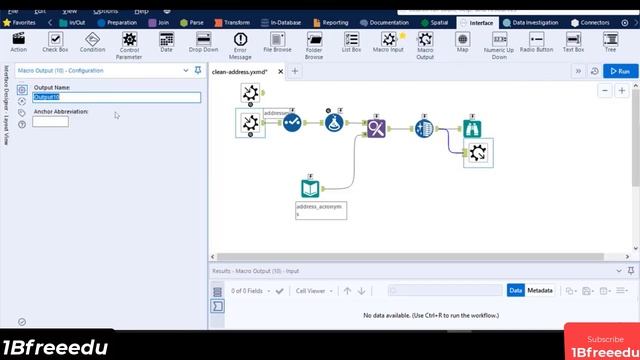Open the Documentation tool category
The width and height of the screenshot is (640, 360).
pyautogui.click(x=384, y=22)
